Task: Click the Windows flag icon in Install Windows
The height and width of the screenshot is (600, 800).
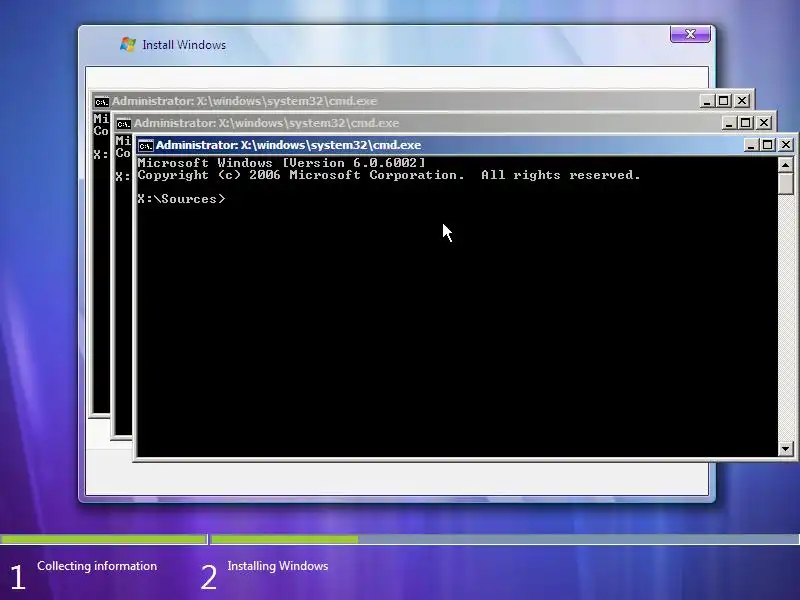Action: pos(128,44)
